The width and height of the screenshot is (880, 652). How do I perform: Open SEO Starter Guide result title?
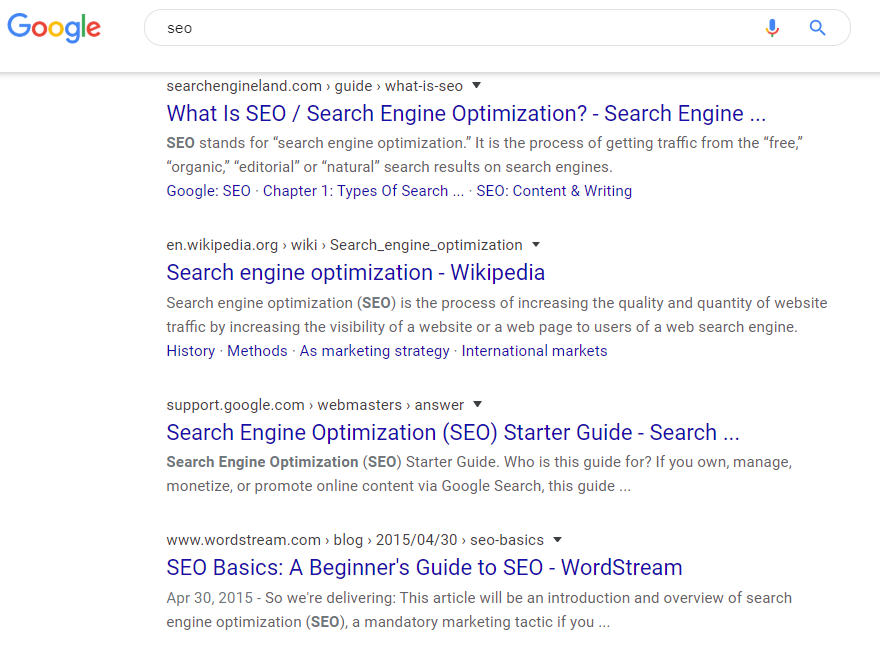[x=452, y=433]
